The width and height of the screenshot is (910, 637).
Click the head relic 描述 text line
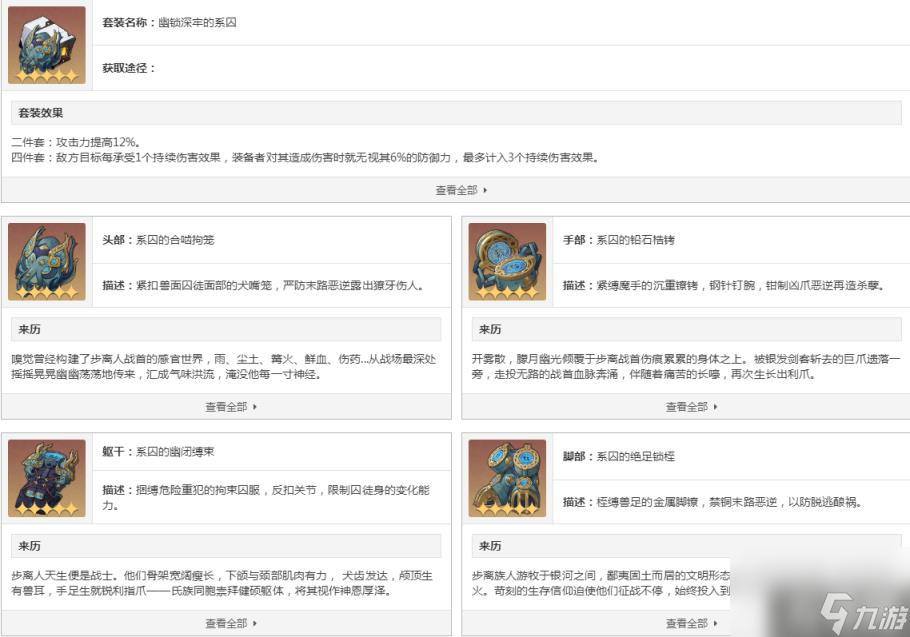pos(263,285)
